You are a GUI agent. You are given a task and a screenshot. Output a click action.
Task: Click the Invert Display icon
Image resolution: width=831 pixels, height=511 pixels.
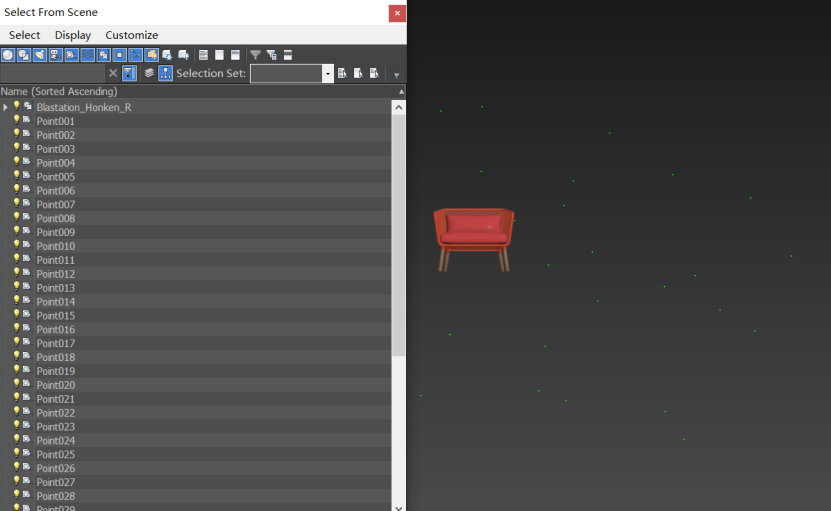(235, 55)
